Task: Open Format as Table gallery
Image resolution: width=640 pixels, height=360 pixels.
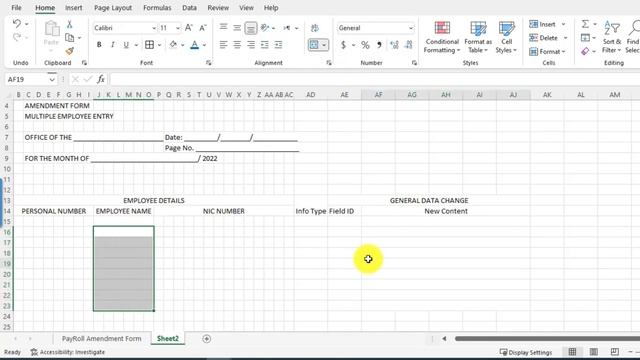Action: tap(478, 37)
